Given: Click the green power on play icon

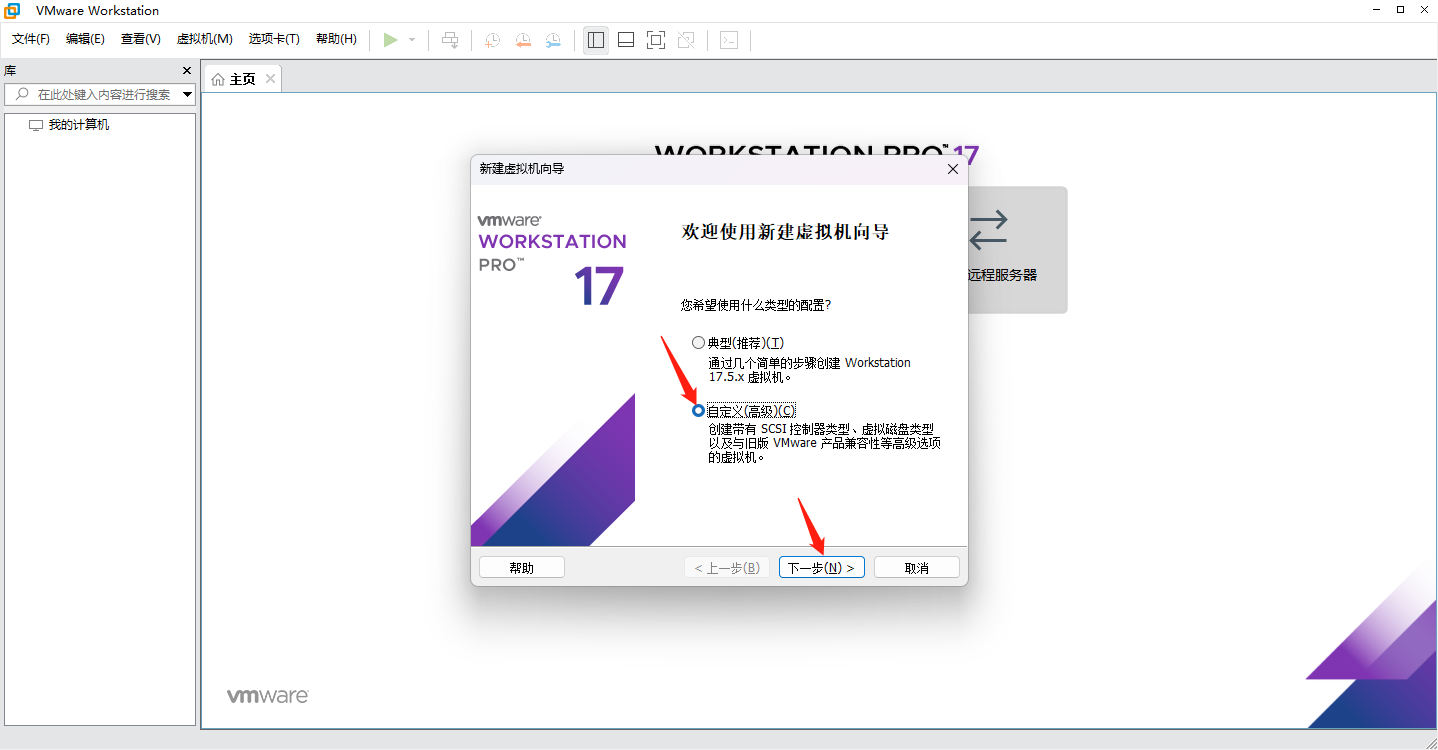Looking at the screenshot, I should pos(390,40).
